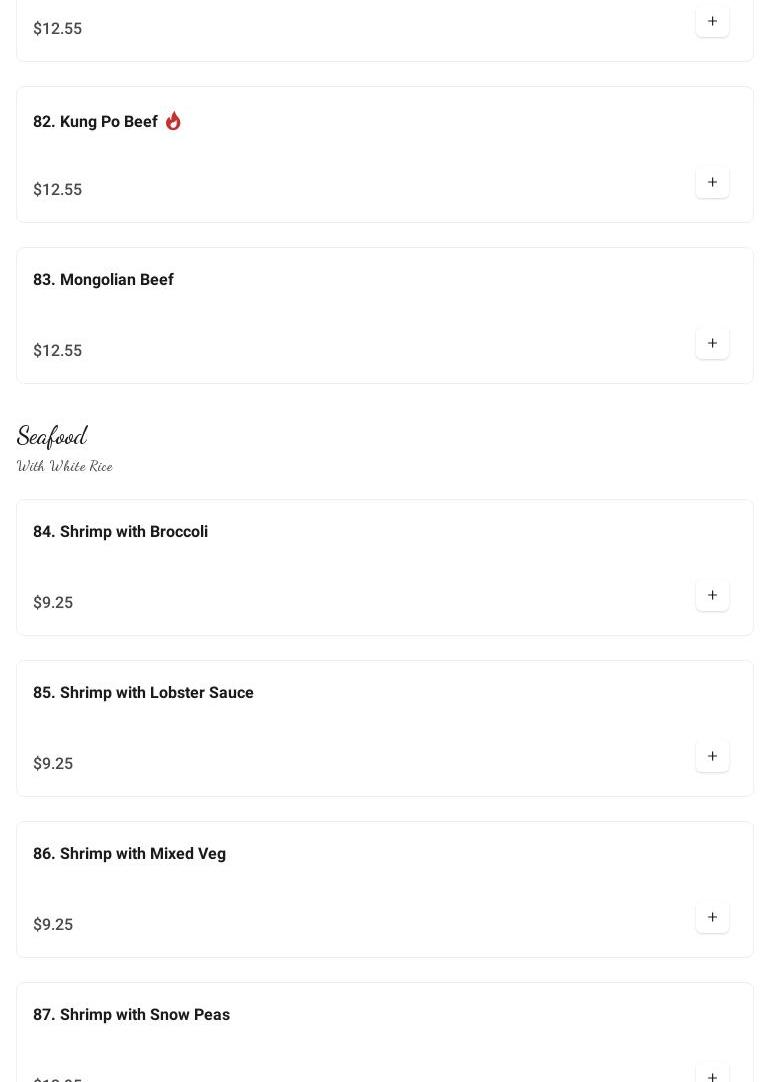Add Mongolian Beef with the plus icon
This screenshot has width=770, height=1082.
click(x=712, y=343)
